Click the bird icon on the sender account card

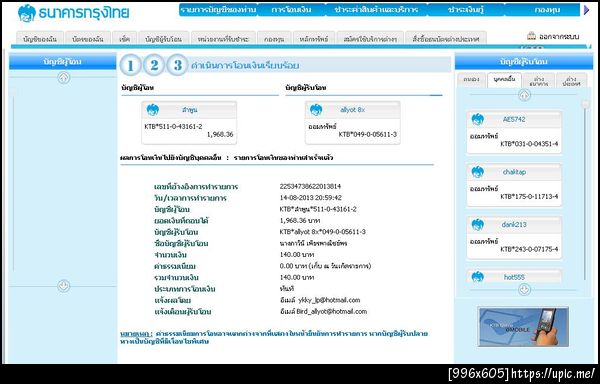(153, 110)
